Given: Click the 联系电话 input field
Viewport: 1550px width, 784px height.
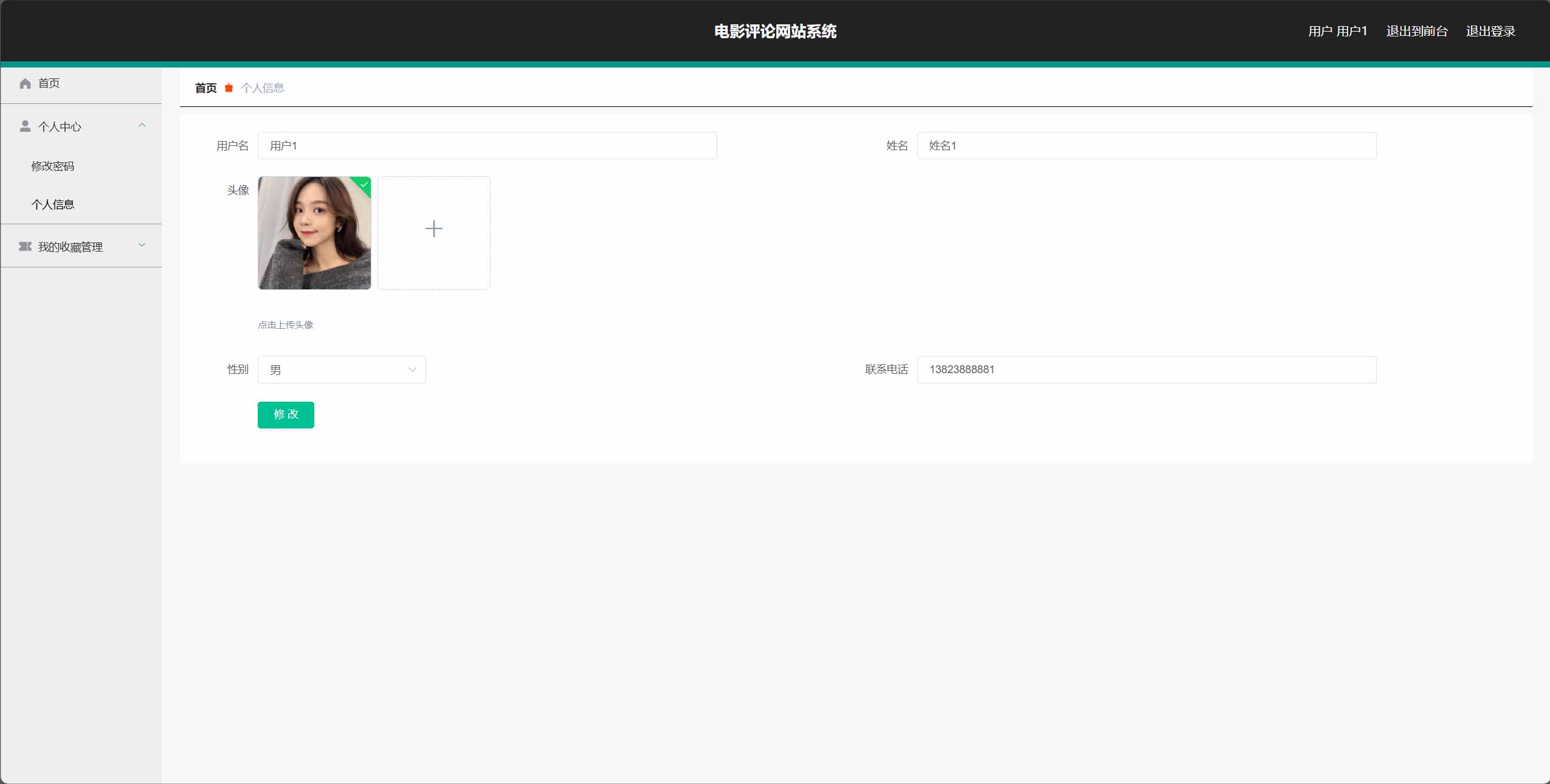Looking at the screenshot, I should (1146, 370).
